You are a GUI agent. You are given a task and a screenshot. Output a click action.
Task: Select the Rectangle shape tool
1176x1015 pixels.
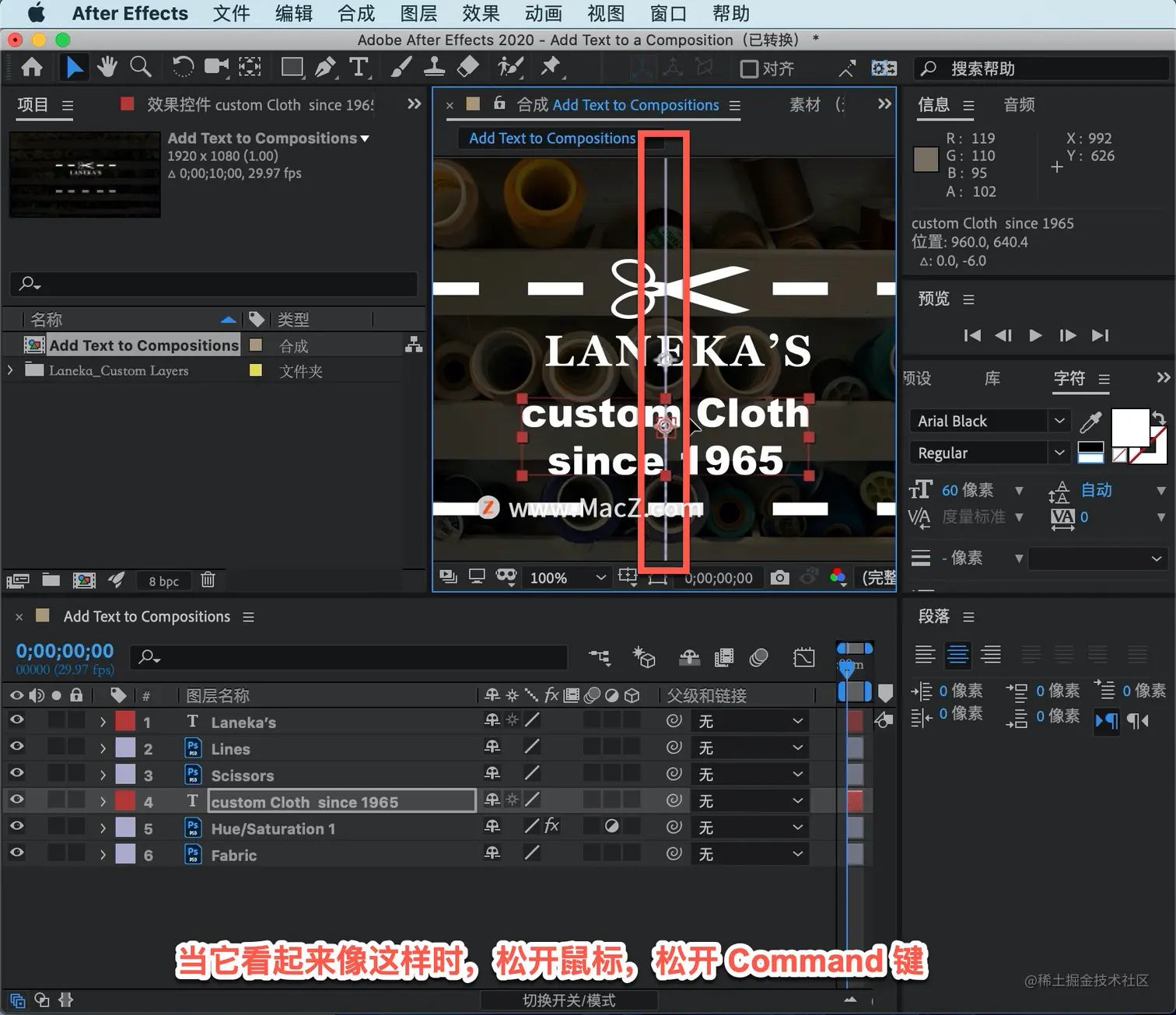coord(292,68)
